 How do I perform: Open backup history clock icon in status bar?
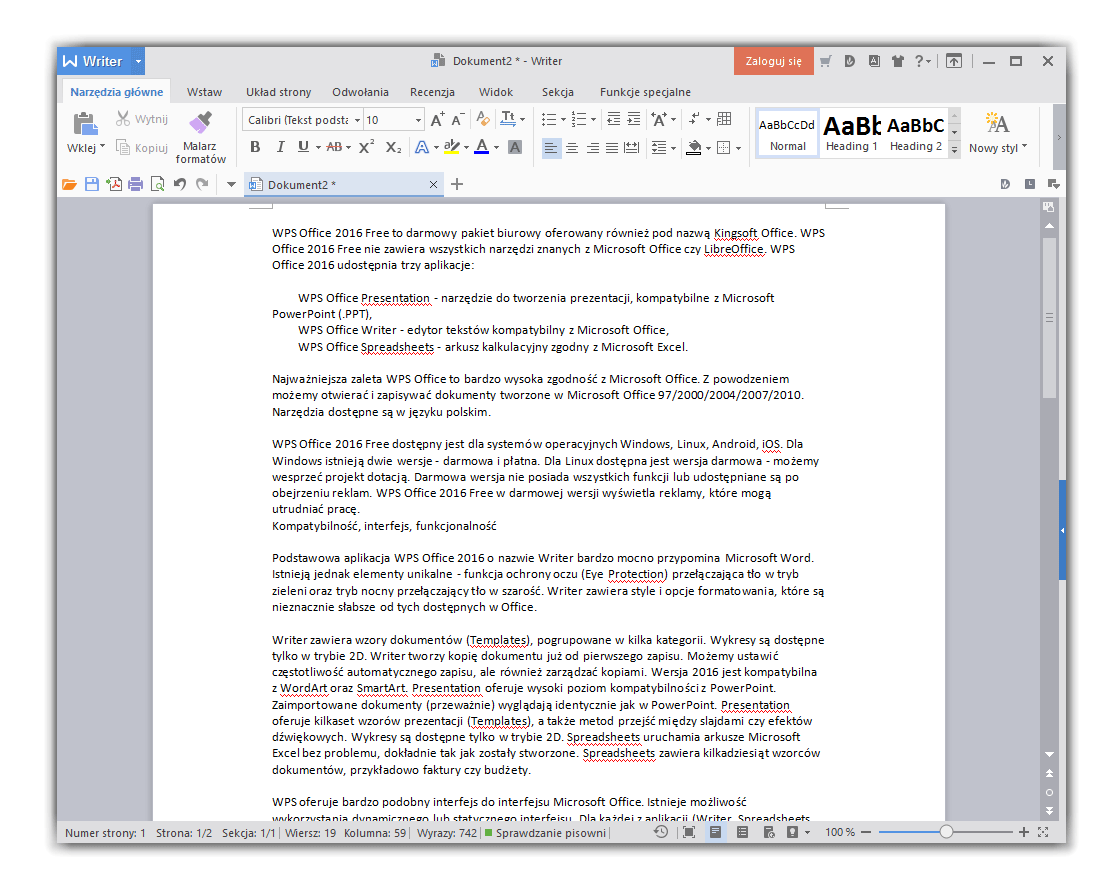click(661, 832)
